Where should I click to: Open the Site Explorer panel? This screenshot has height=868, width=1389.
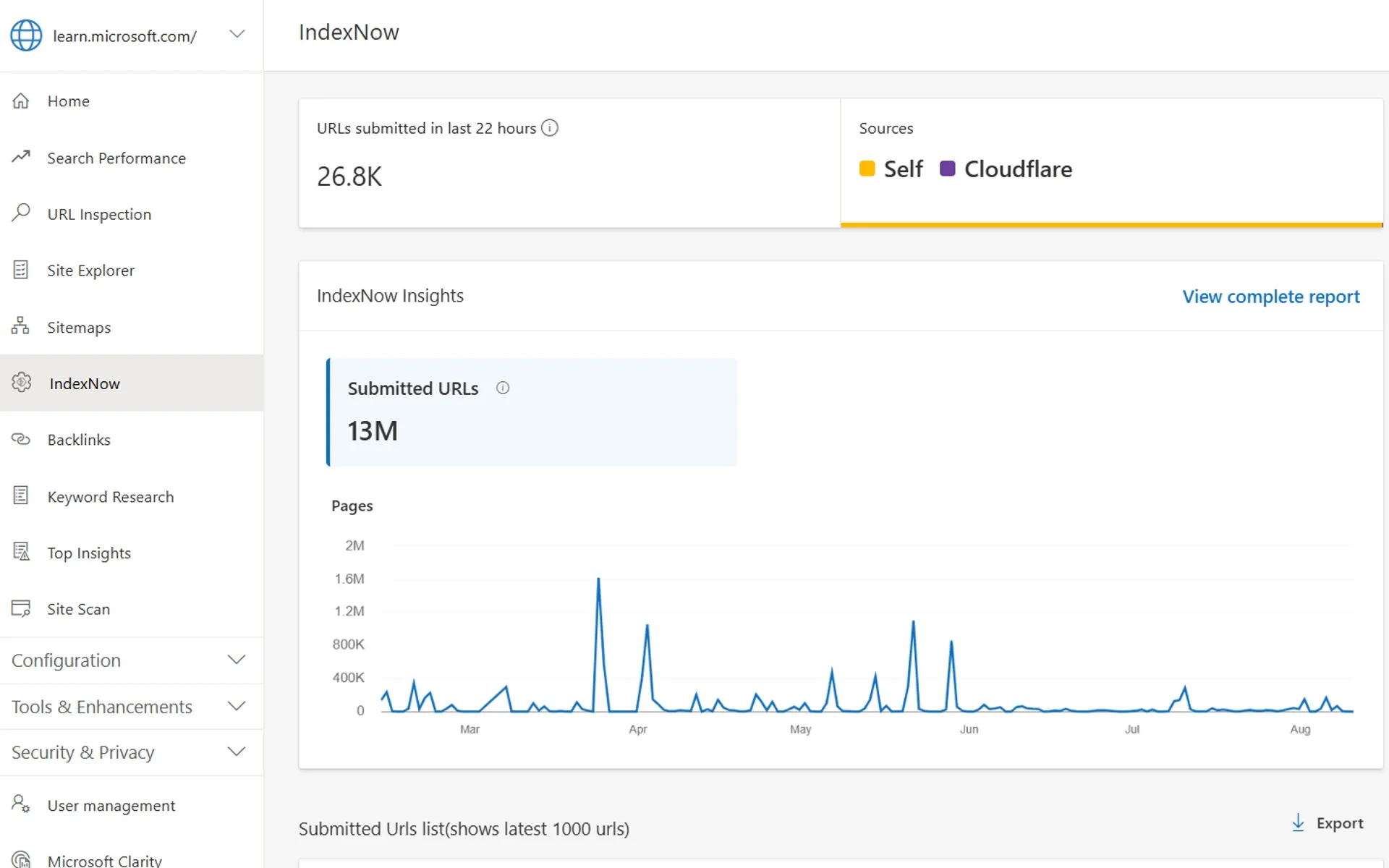[90, 270]
